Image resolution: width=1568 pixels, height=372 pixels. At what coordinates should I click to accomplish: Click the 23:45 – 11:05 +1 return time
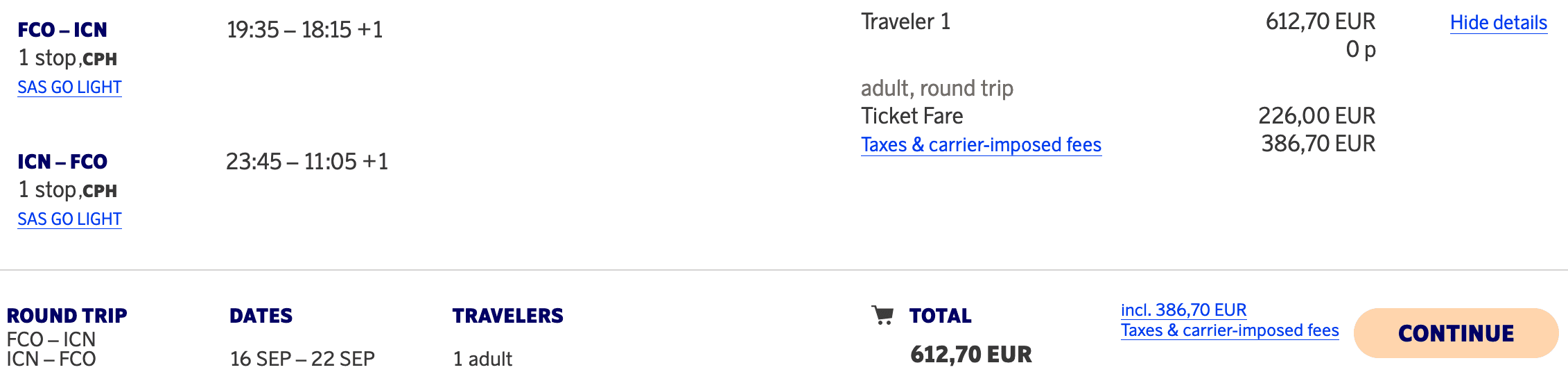tap(307, 162)
